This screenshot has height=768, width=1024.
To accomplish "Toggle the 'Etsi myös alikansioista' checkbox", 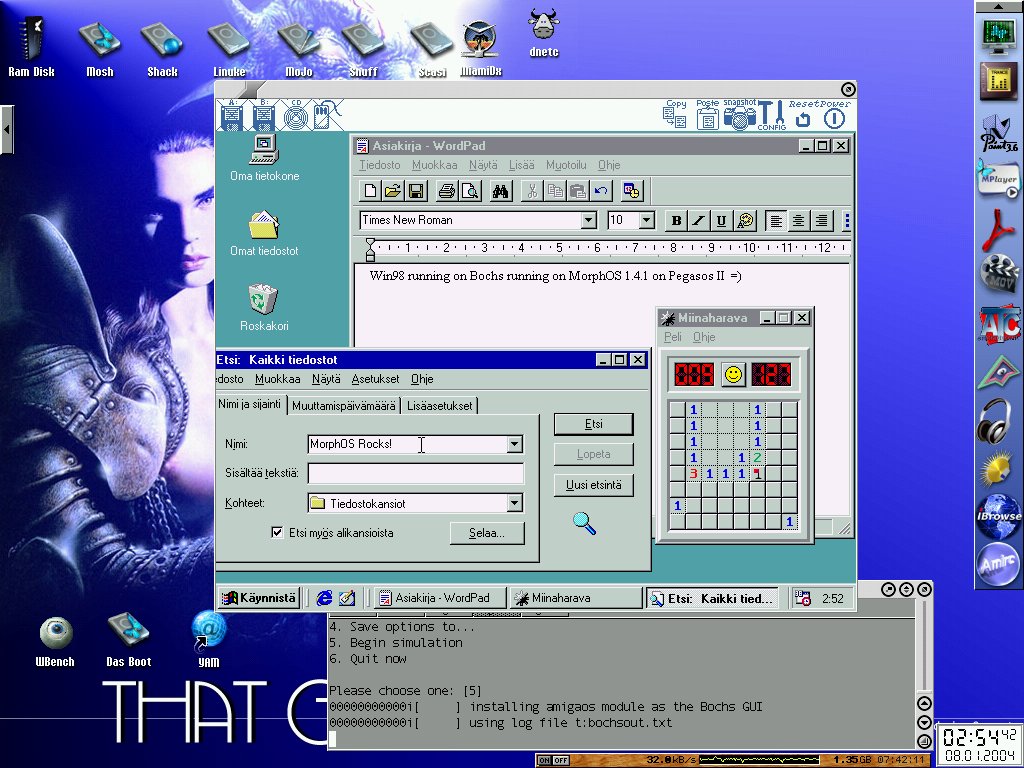I will (277, 533).
